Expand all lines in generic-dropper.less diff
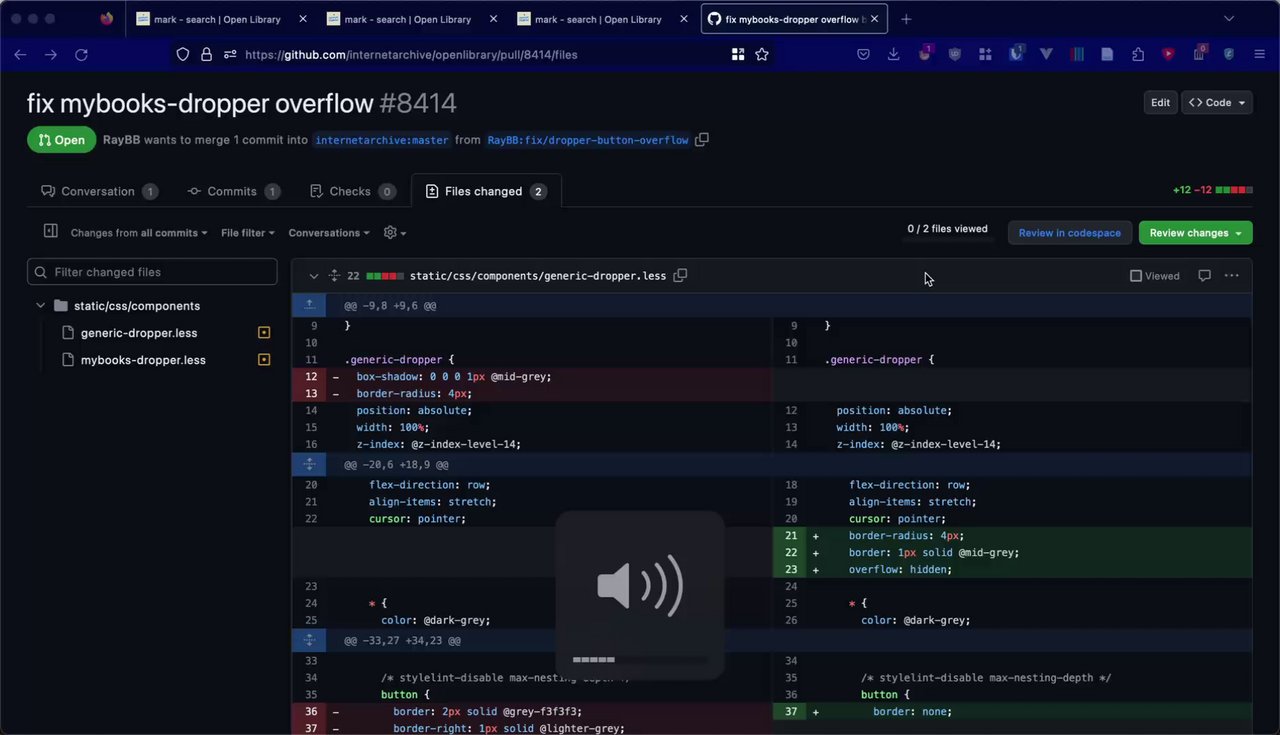The image size is (1280, 735). [335, 276]
